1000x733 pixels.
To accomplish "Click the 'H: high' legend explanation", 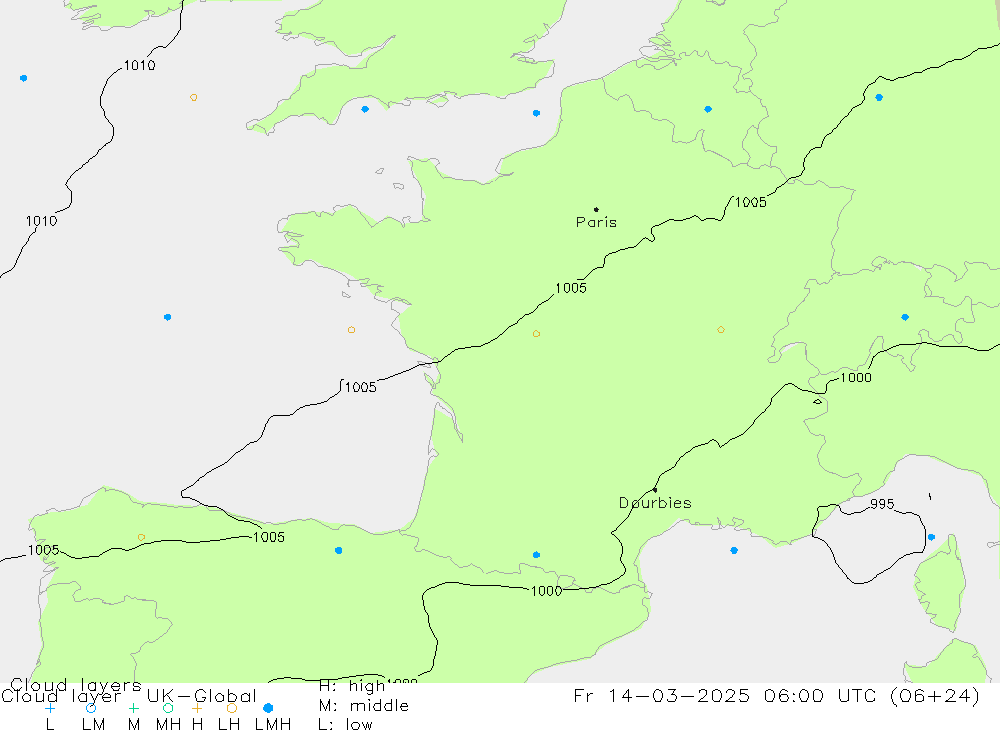I will (352, 686).
